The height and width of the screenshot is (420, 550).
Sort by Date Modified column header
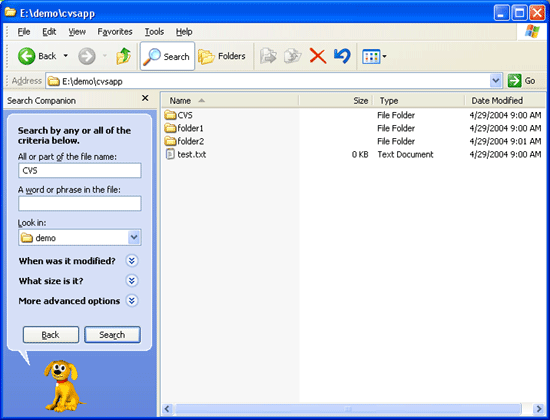pos(505,101)
